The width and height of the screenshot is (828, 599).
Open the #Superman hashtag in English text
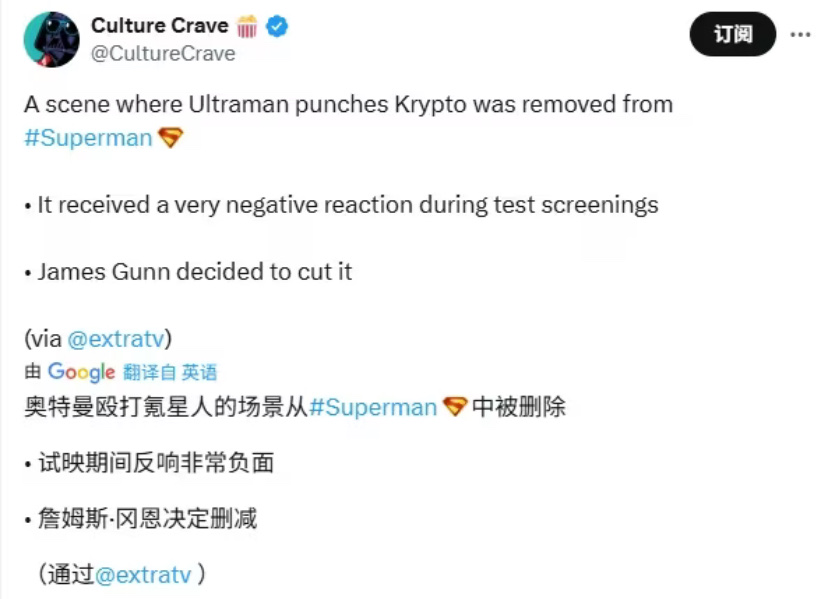pos(88,138)
